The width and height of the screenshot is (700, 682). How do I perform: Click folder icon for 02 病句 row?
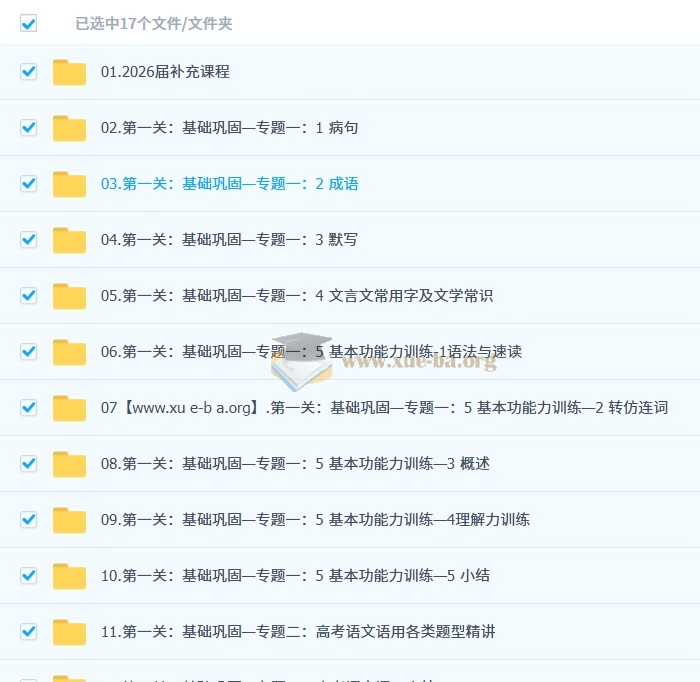69,128
